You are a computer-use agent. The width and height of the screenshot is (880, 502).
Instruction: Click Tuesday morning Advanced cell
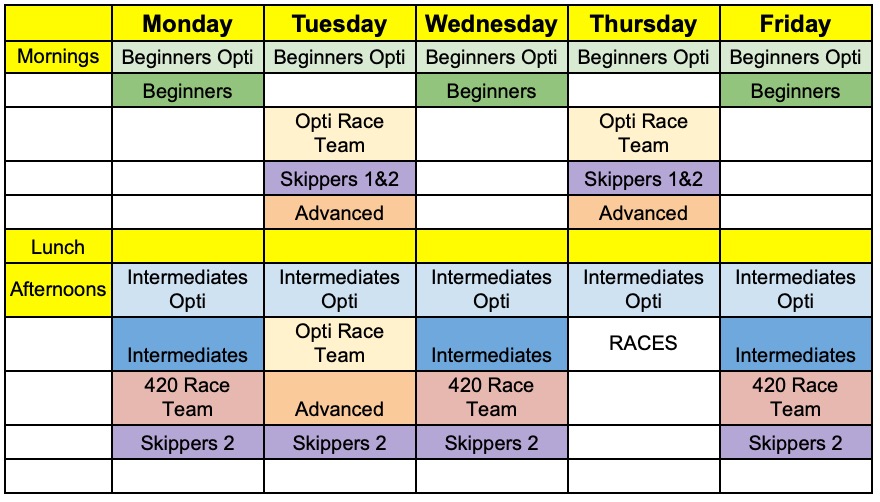[340, 212]
